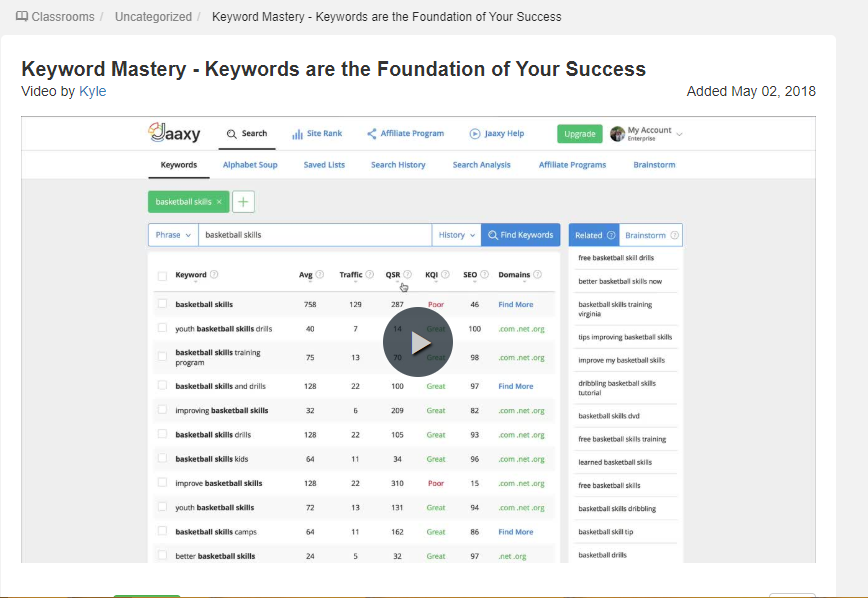Select related keyword 'improve my basketball skills'

pos(622,360)
